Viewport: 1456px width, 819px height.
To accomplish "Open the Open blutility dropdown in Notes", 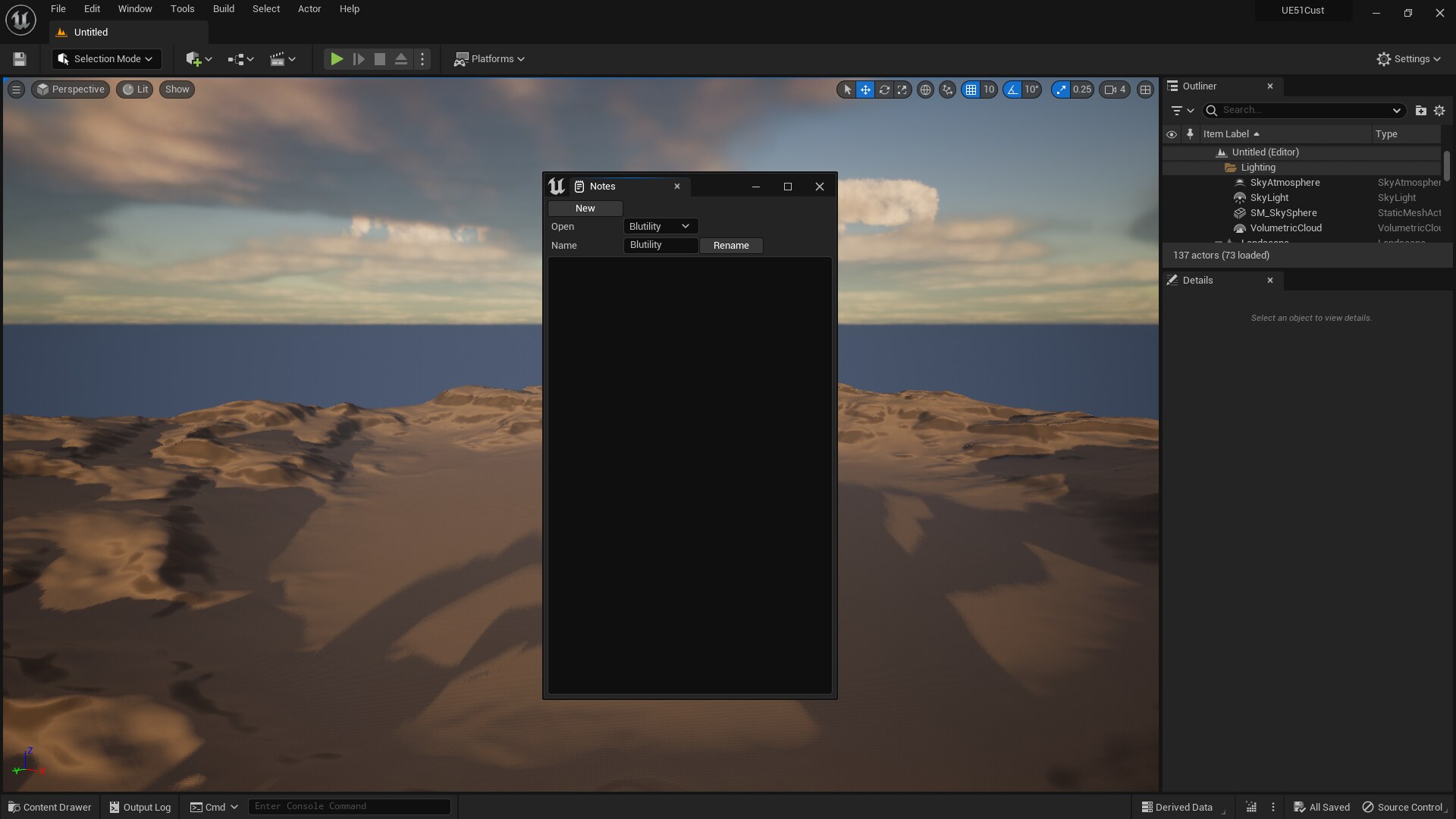I will [x=659, y=226].
